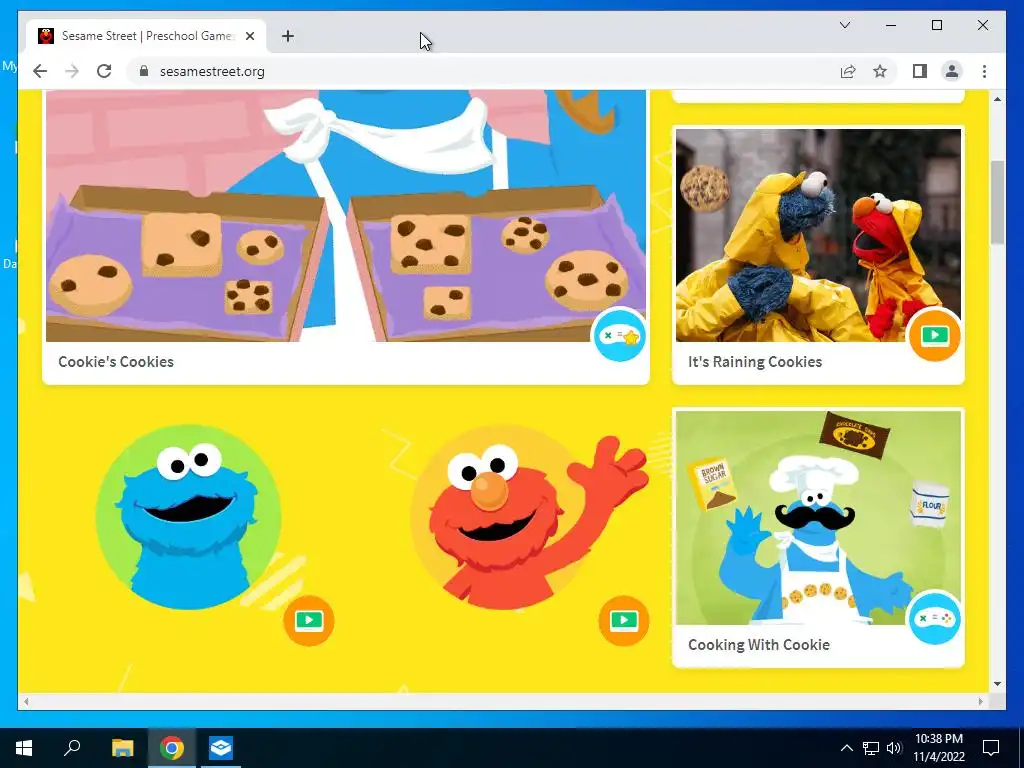Bookmark this page with the star icon
Viewport: 1024px width, 768px height.
coord(880,71)
